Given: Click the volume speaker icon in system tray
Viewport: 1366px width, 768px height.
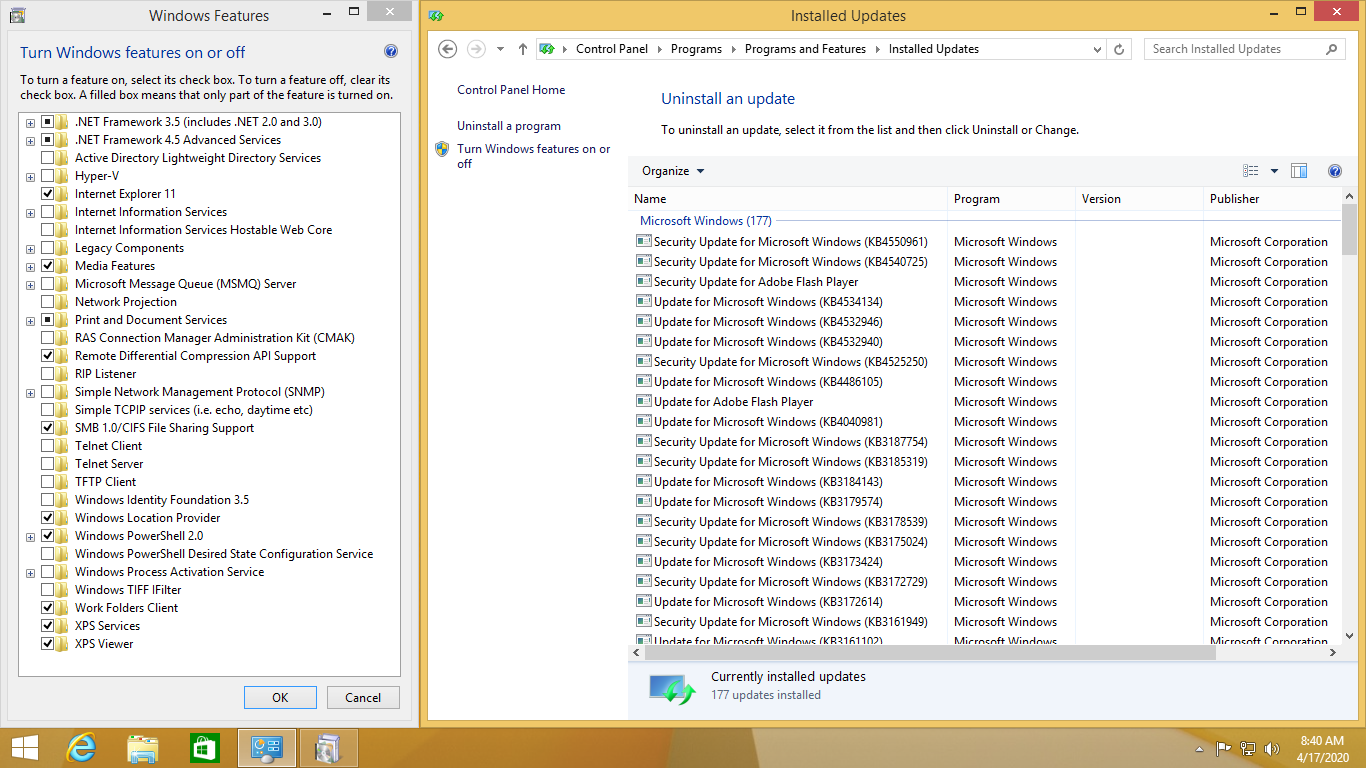Looking at the screenshot, I should coord(1272,748).
